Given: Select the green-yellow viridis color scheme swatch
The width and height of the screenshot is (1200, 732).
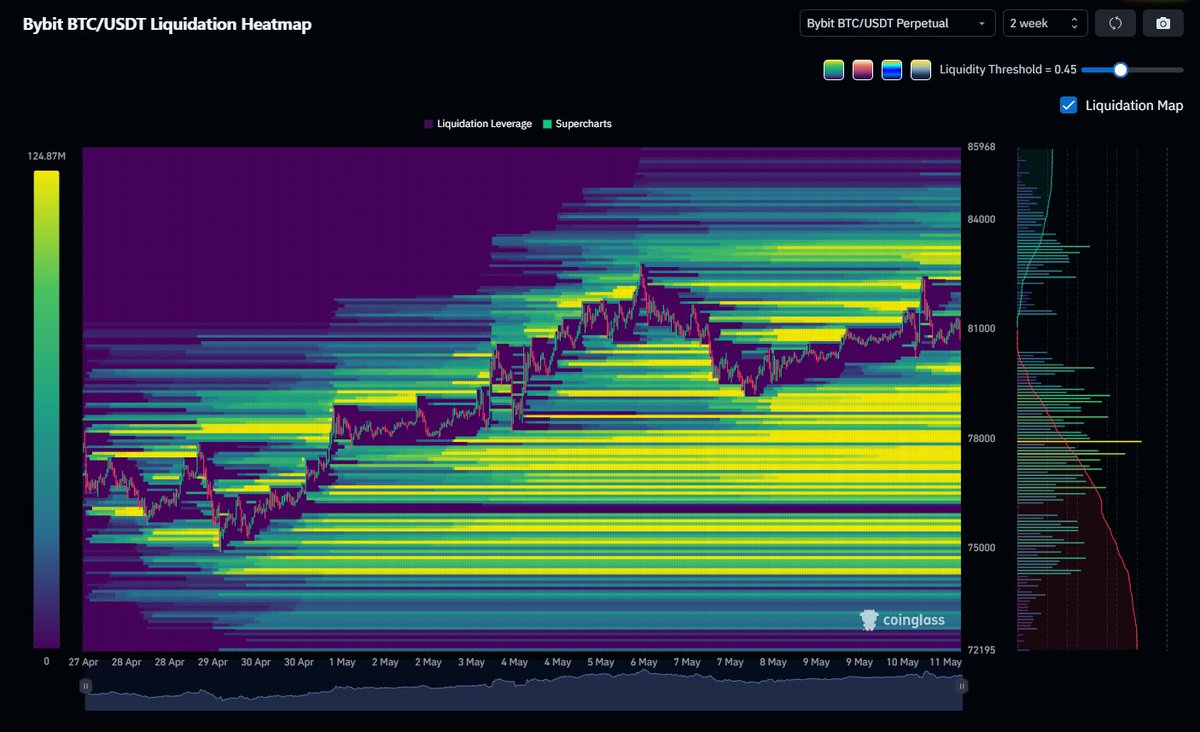Looking at the screenshot, I should coord(834,69).
